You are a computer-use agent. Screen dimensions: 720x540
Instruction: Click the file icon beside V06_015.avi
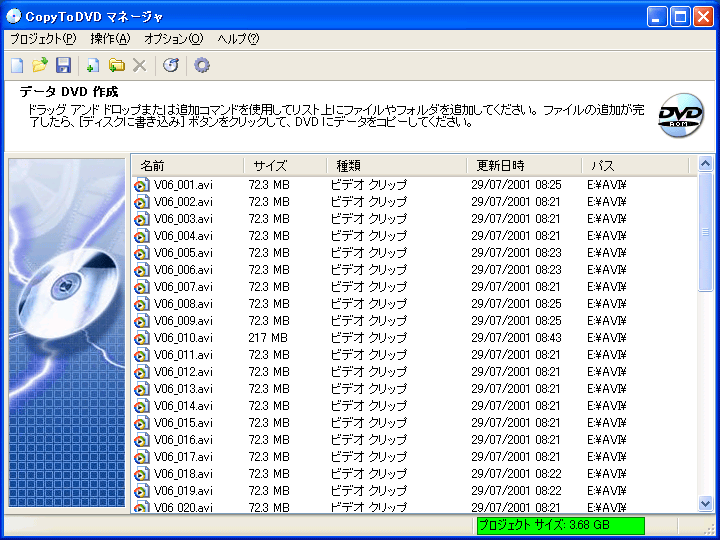pos(141,422)
